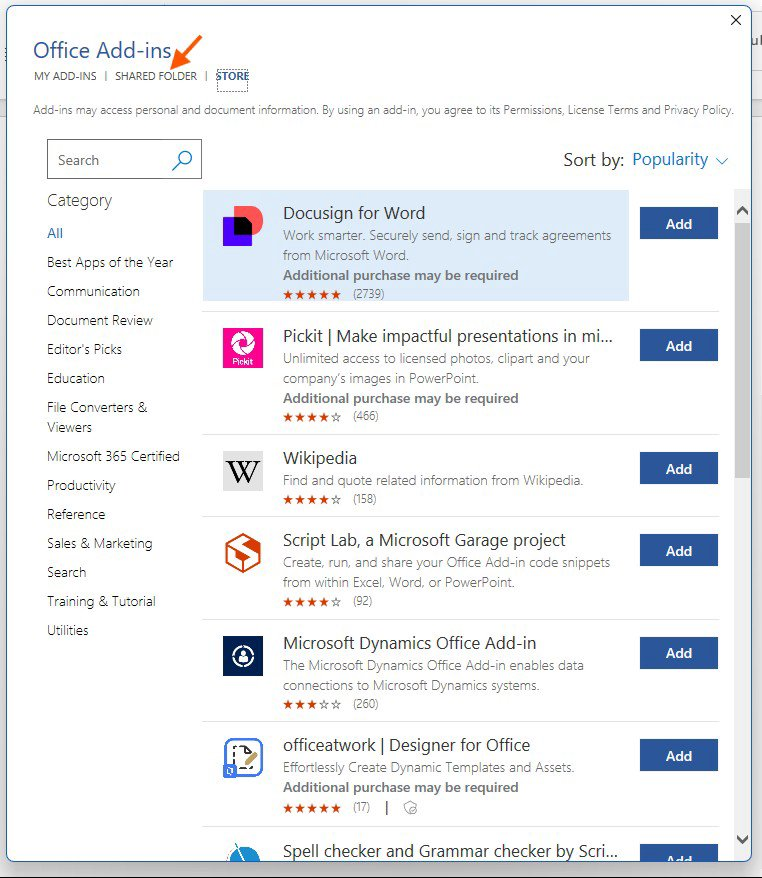This screenshot has height=878, width=762.
Task: Filter by Best Apps of the Year
Action: (x=110, y=262)
